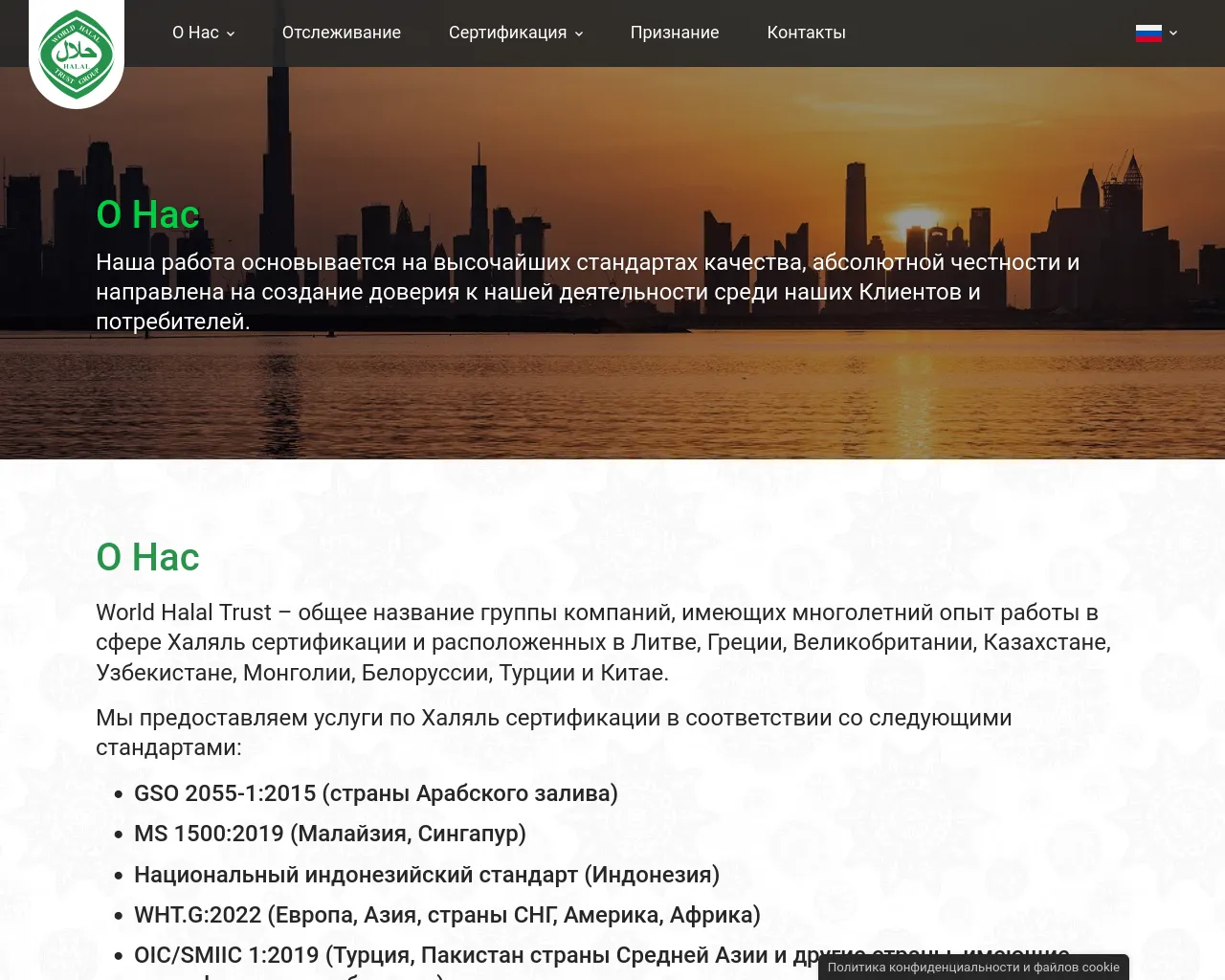The image size is (1225, 980).
Task: Click the paragraph starting with World Halal Trust
Action: 604,642
